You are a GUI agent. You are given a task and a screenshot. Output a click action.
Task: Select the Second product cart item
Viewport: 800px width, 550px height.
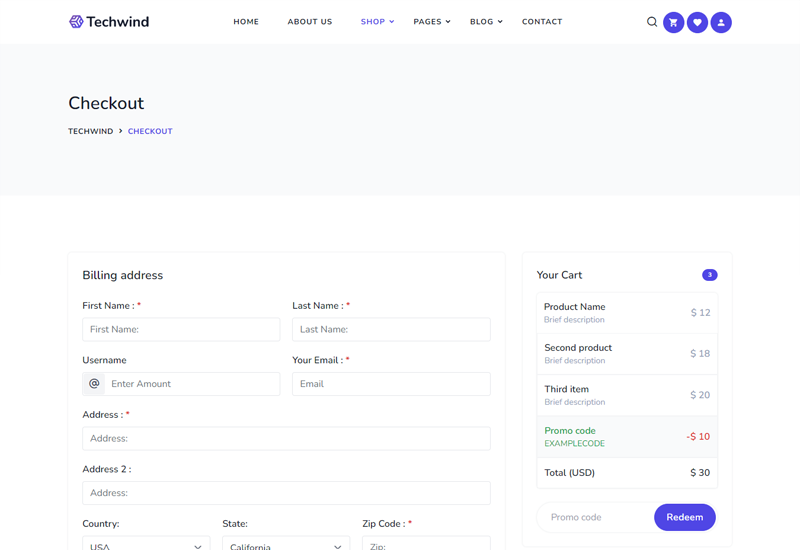point(627,354)
